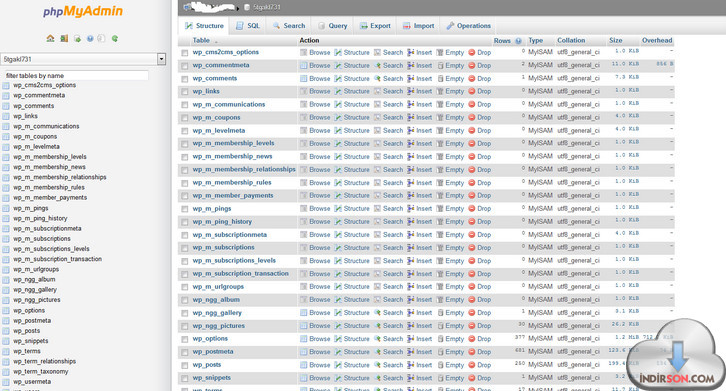Open the wp_m_membership_relationships table link
This screenshot has height=391, width=726.
244,169
